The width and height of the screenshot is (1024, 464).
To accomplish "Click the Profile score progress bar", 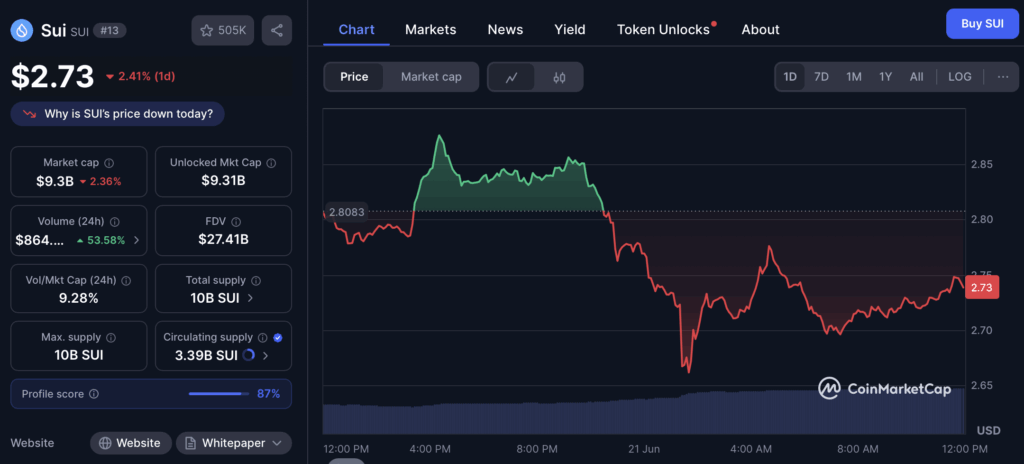I will (219, 394).
